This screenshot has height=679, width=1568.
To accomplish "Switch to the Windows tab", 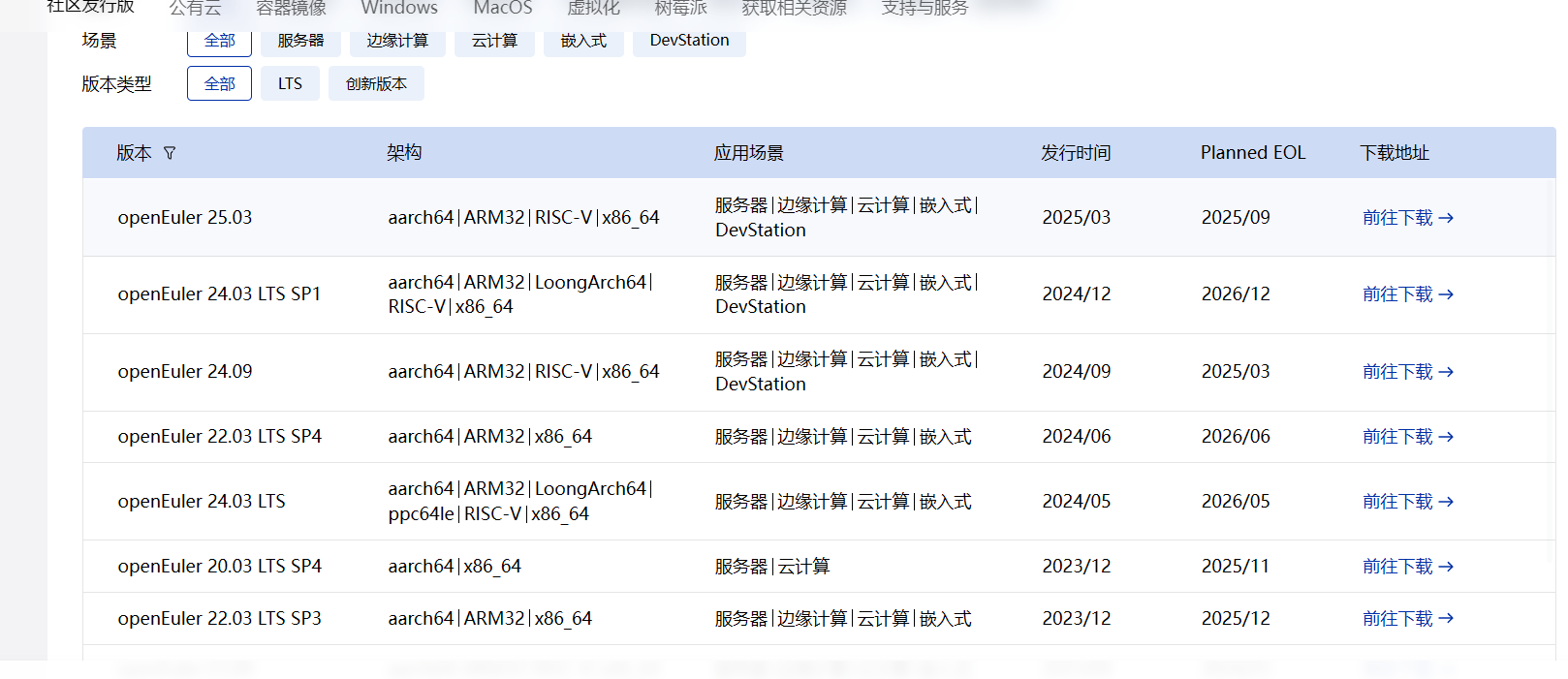I will click(x=399, y=9).
